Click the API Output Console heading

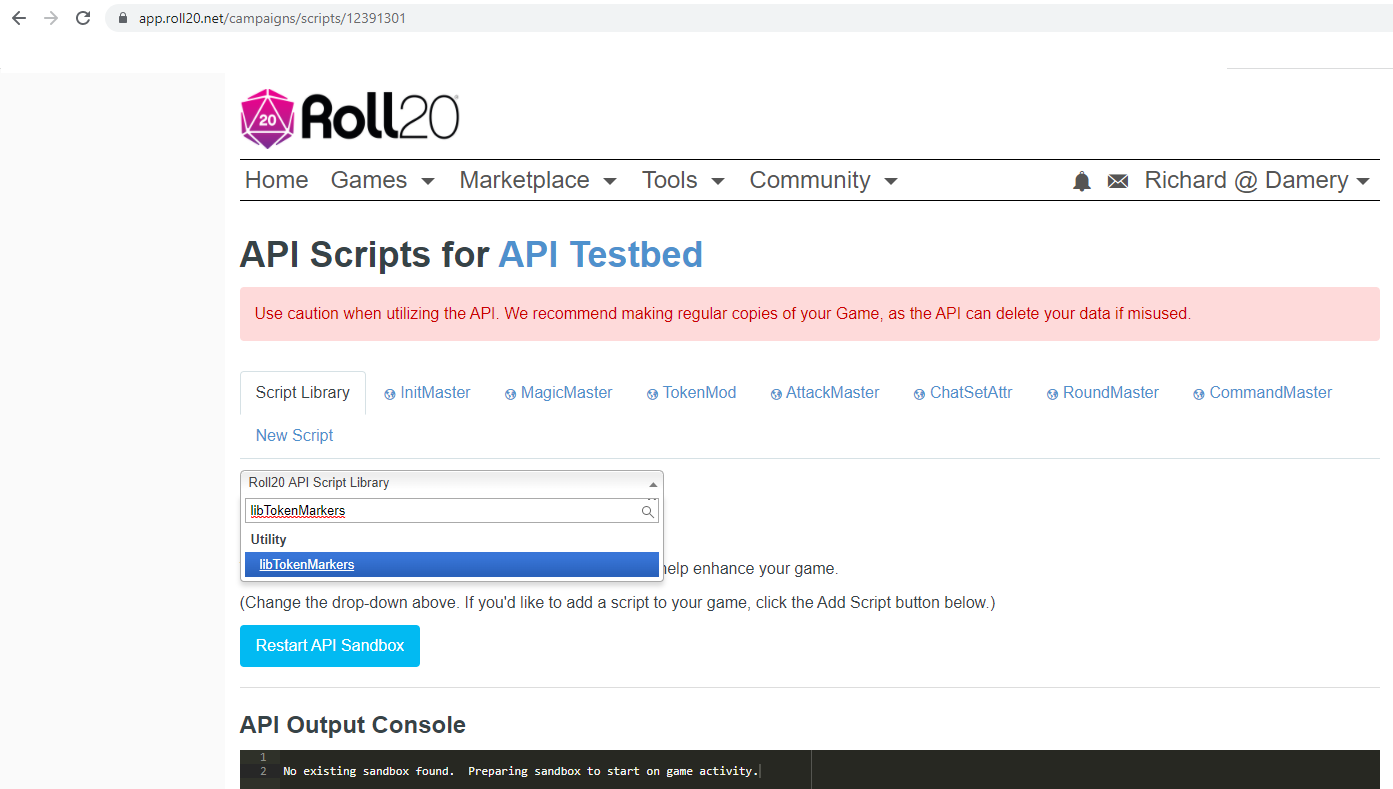pos(353,725)
